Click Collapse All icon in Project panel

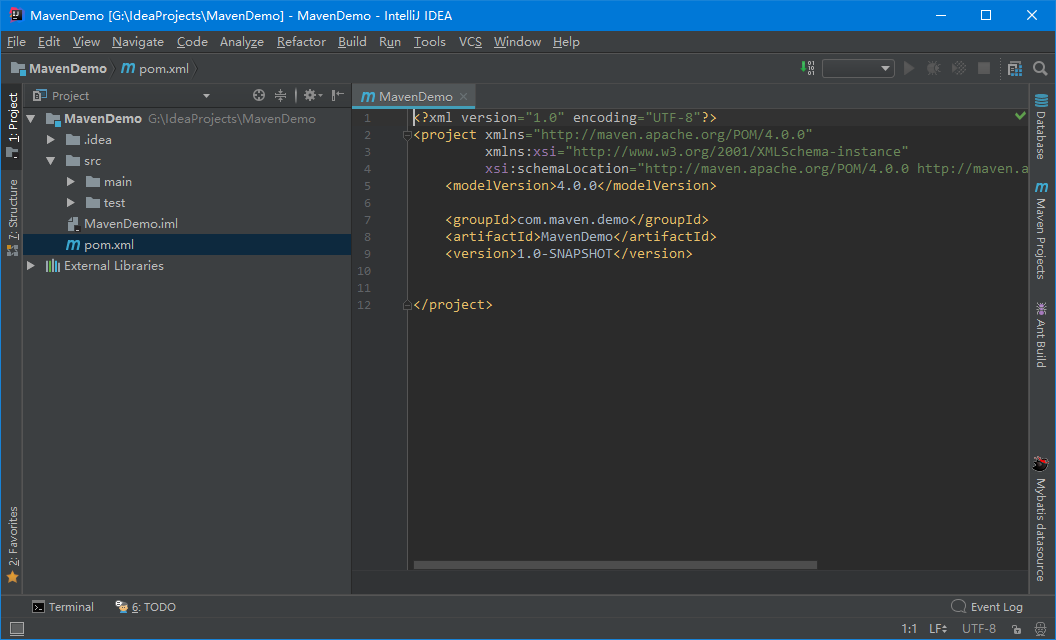tap(280, 95)
